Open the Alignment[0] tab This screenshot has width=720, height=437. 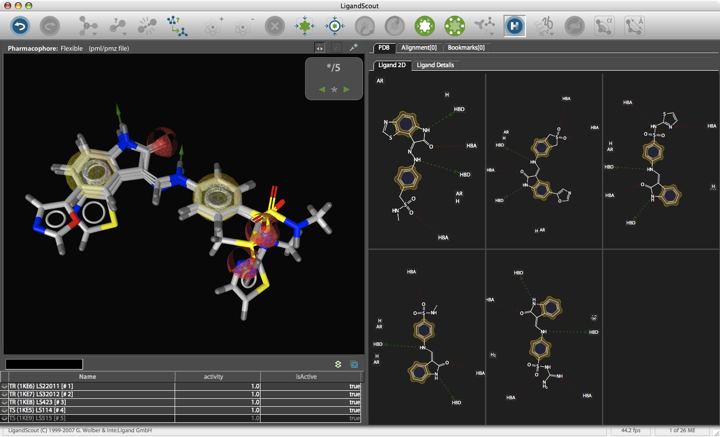point(419,47)
